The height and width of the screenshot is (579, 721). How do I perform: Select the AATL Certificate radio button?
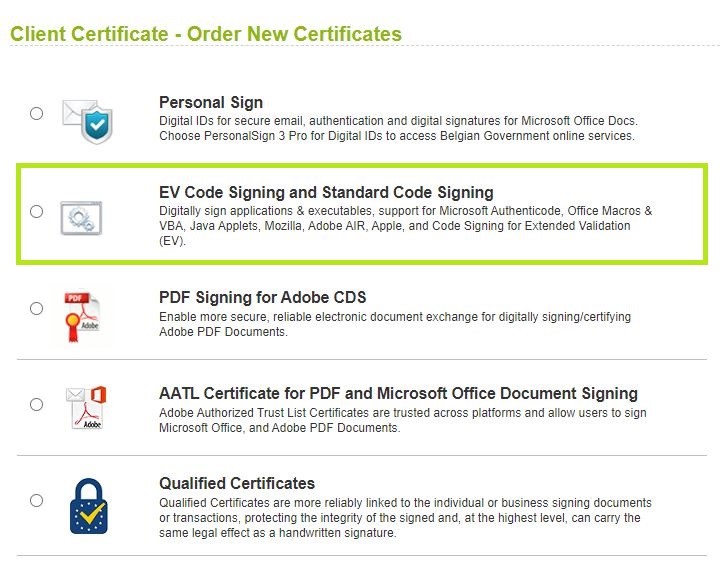point(36,404)
